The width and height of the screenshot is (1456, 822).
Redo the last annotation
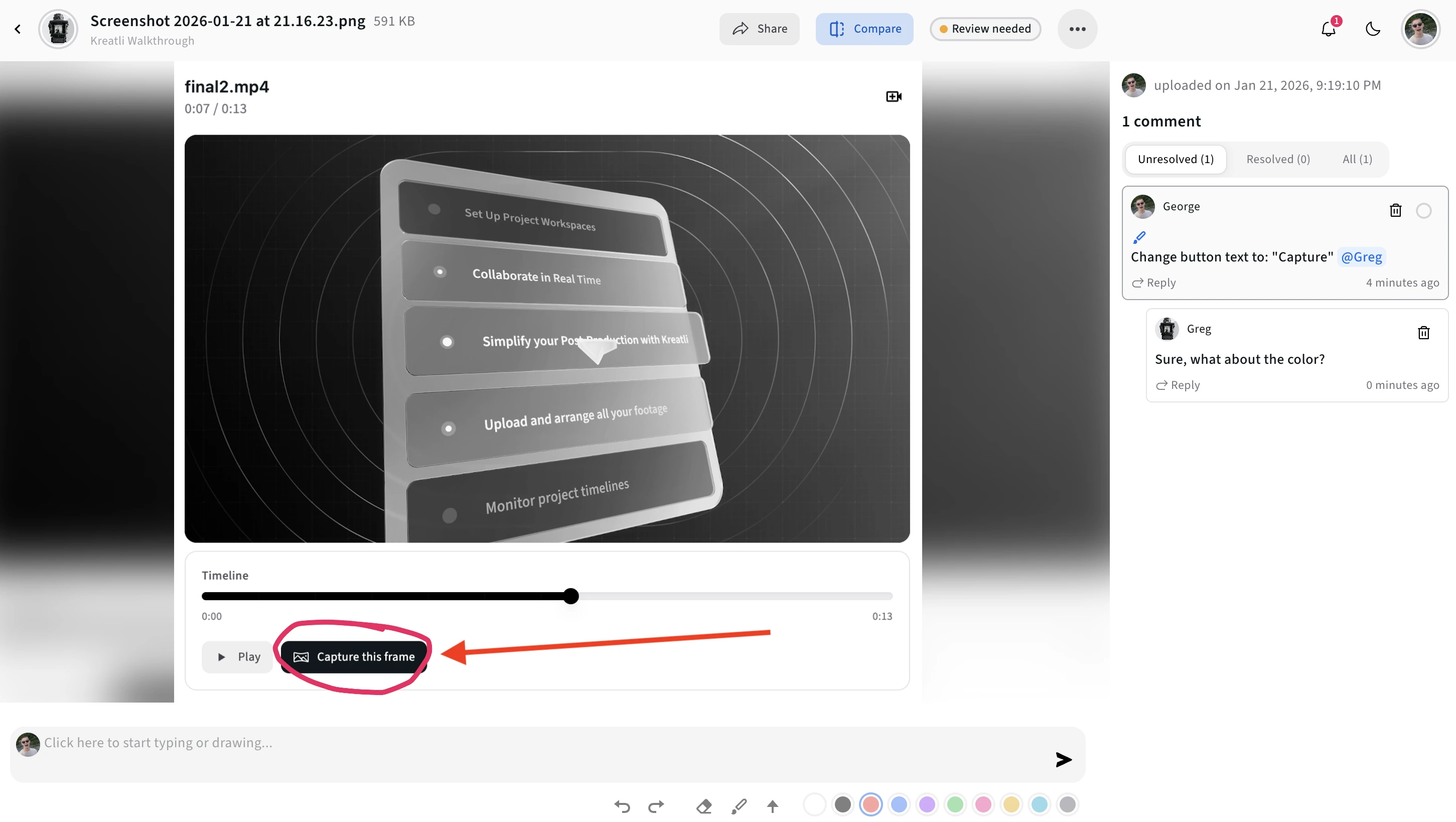click(x=656, y=806)
